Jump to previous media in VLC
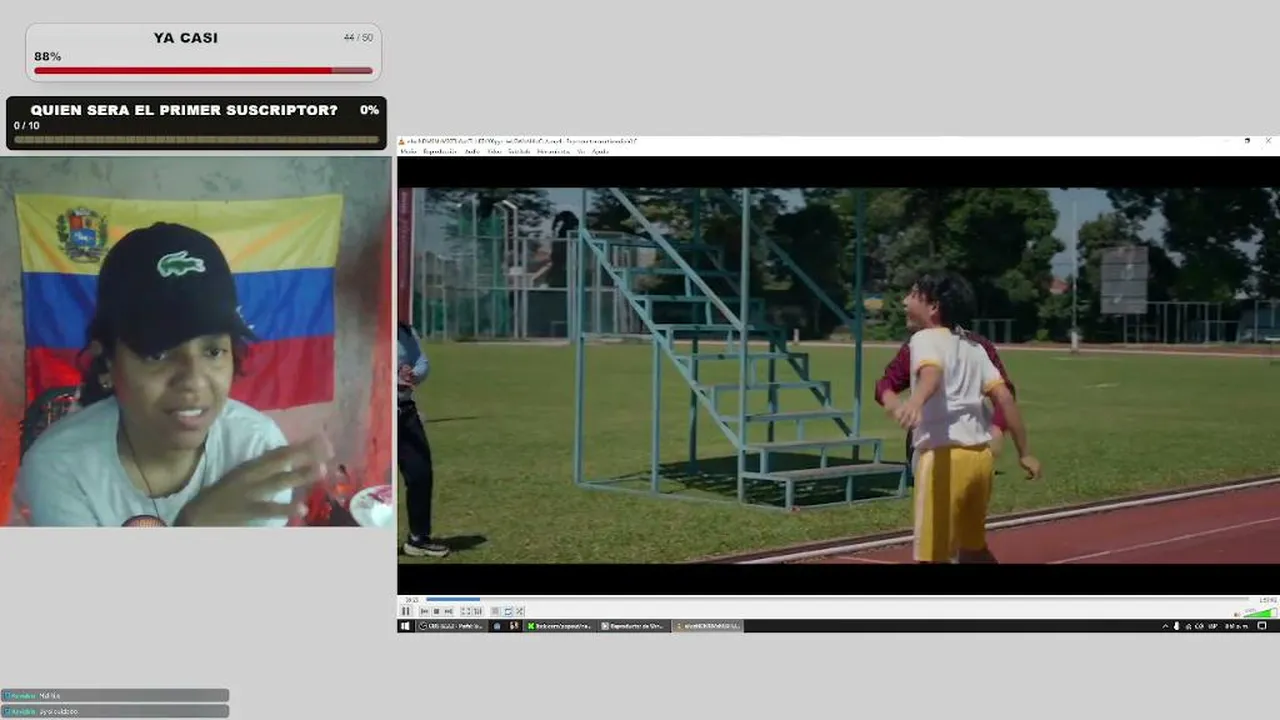 pos(425,611)
